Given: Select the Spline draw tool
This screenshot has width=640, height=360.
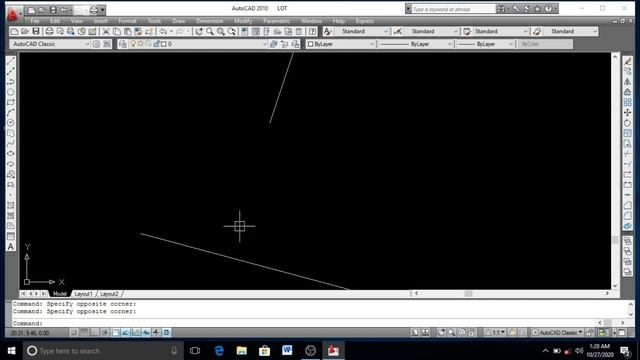Looking at the screenshot, I should pyautogui.click(x=11, y=143).
